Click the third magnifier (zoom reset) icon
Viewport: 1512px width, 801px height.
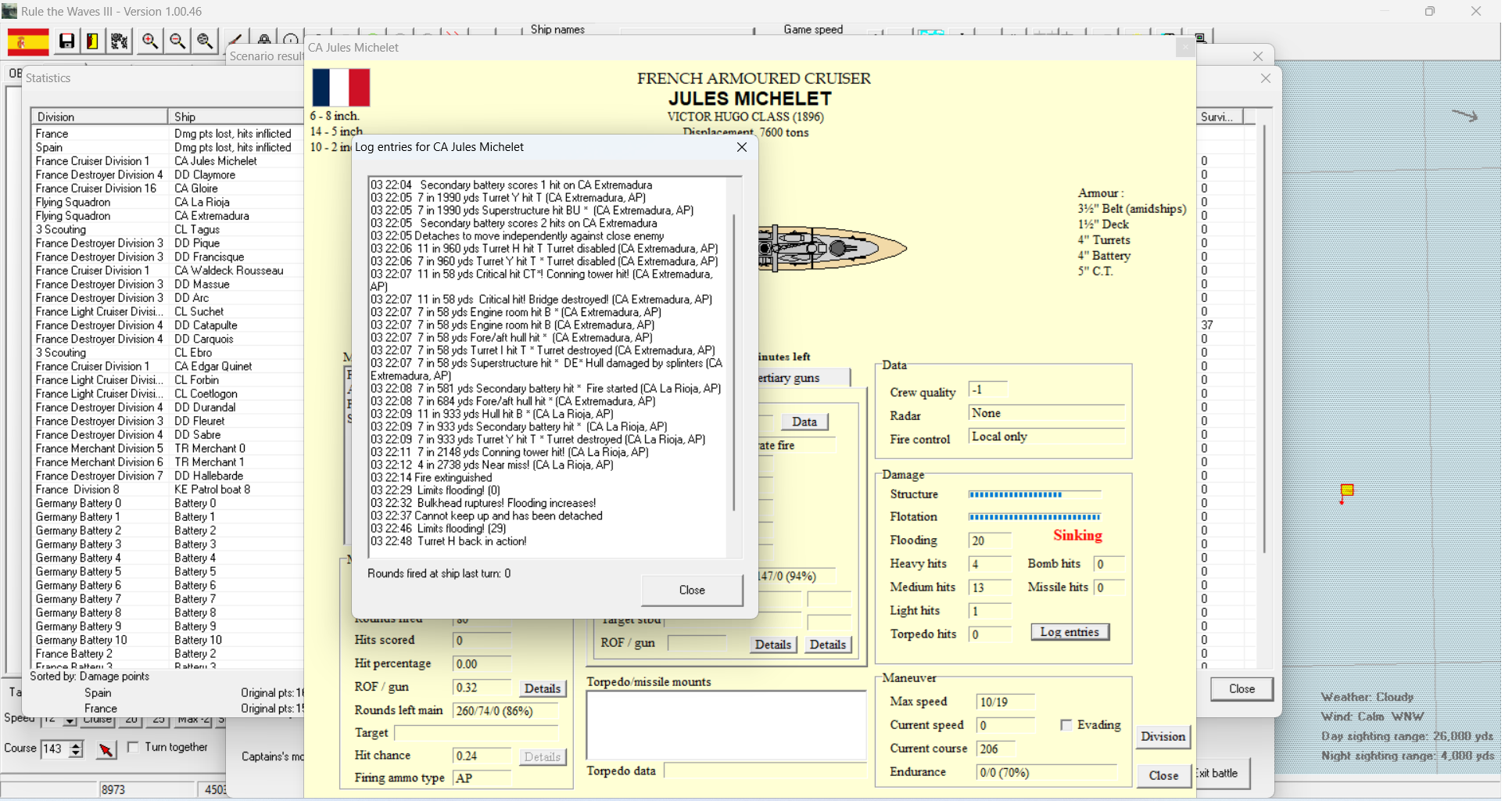(205, 41)
